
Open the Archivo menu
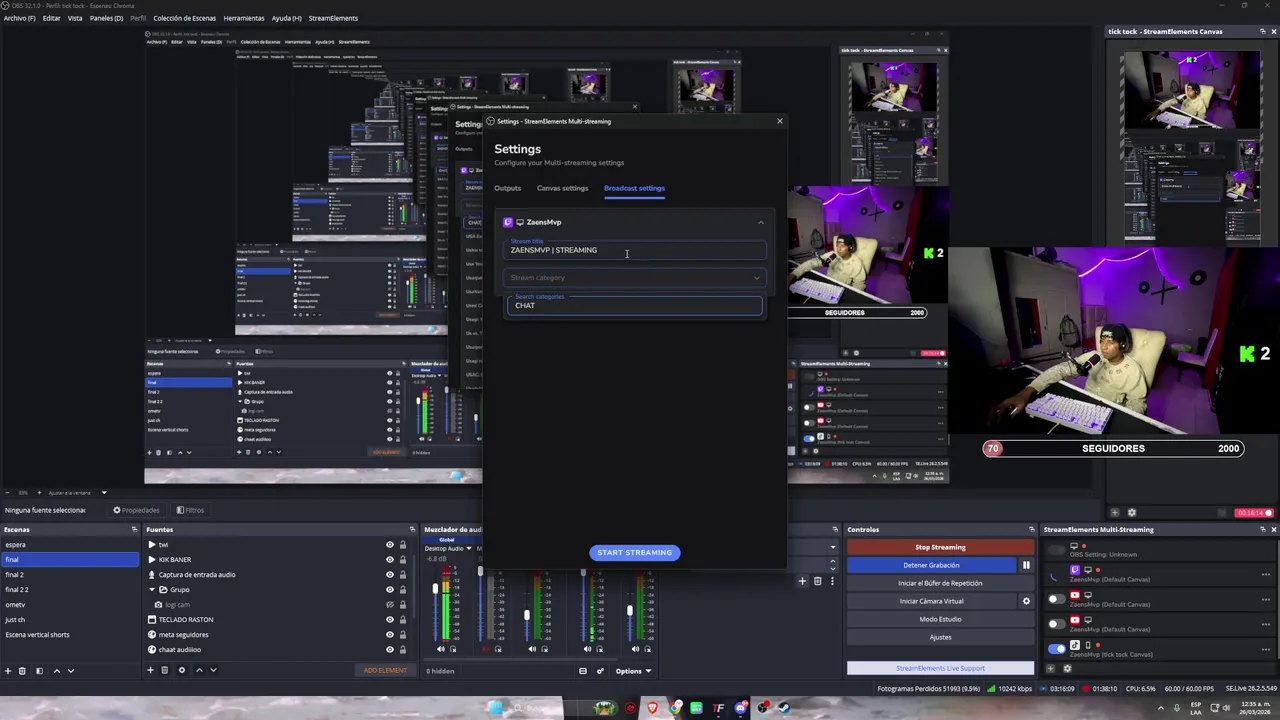click(x=19, y=18)
